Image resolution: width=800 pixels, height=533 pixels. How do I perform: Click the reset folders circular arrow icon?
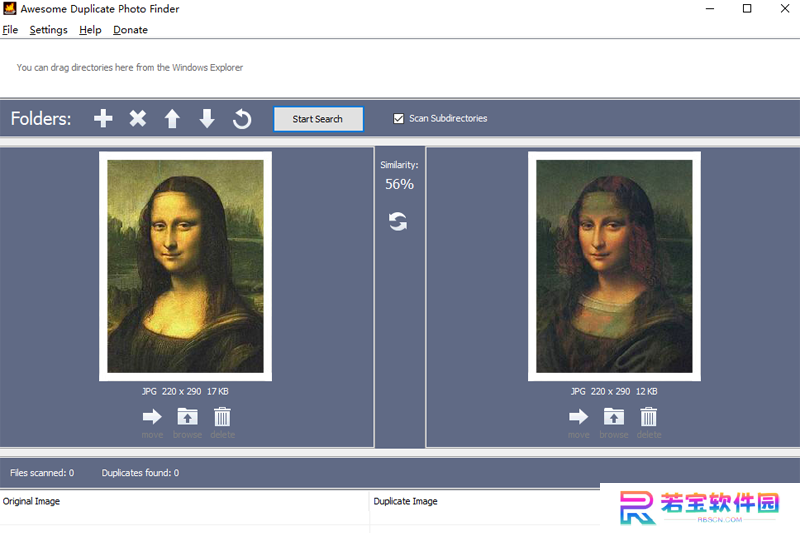[242, 119]
